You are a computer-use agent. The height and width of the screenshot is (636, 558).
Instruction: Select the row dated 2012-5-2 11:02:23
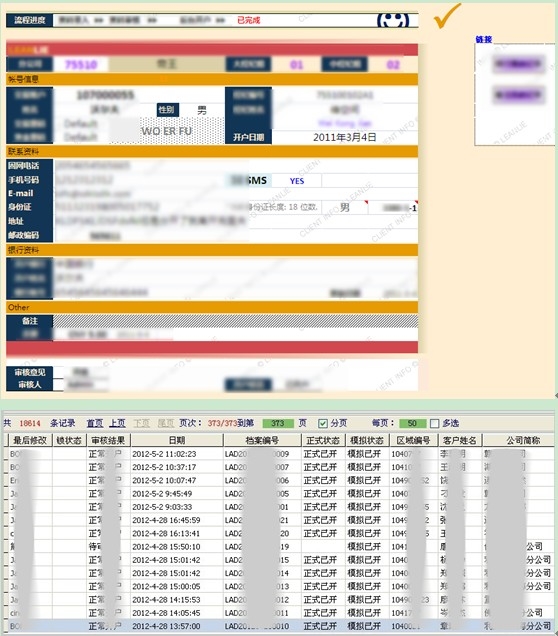[x=279, y=454]
